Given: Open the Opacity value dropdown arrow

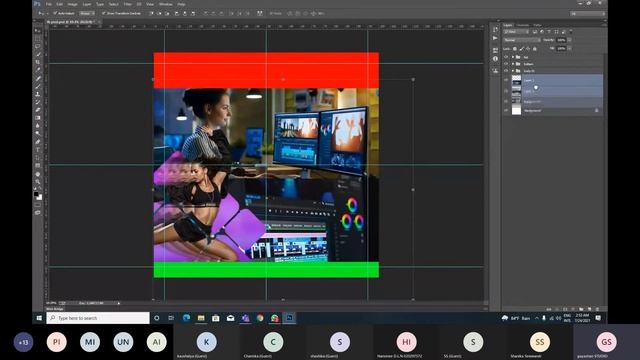Looking at the screenshot, I should [x=569, y=40].
